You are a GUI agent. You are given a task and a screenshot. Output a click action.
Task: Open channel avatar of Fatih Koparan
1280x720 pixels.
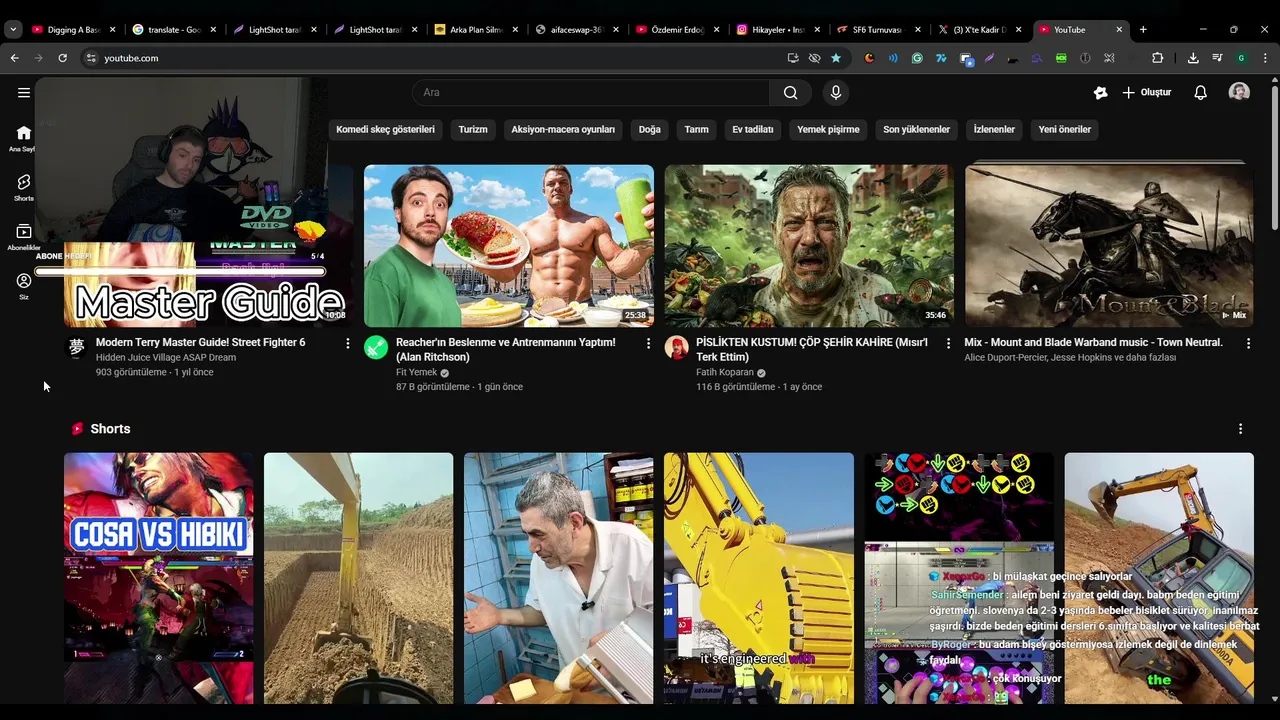pos(677,348)
